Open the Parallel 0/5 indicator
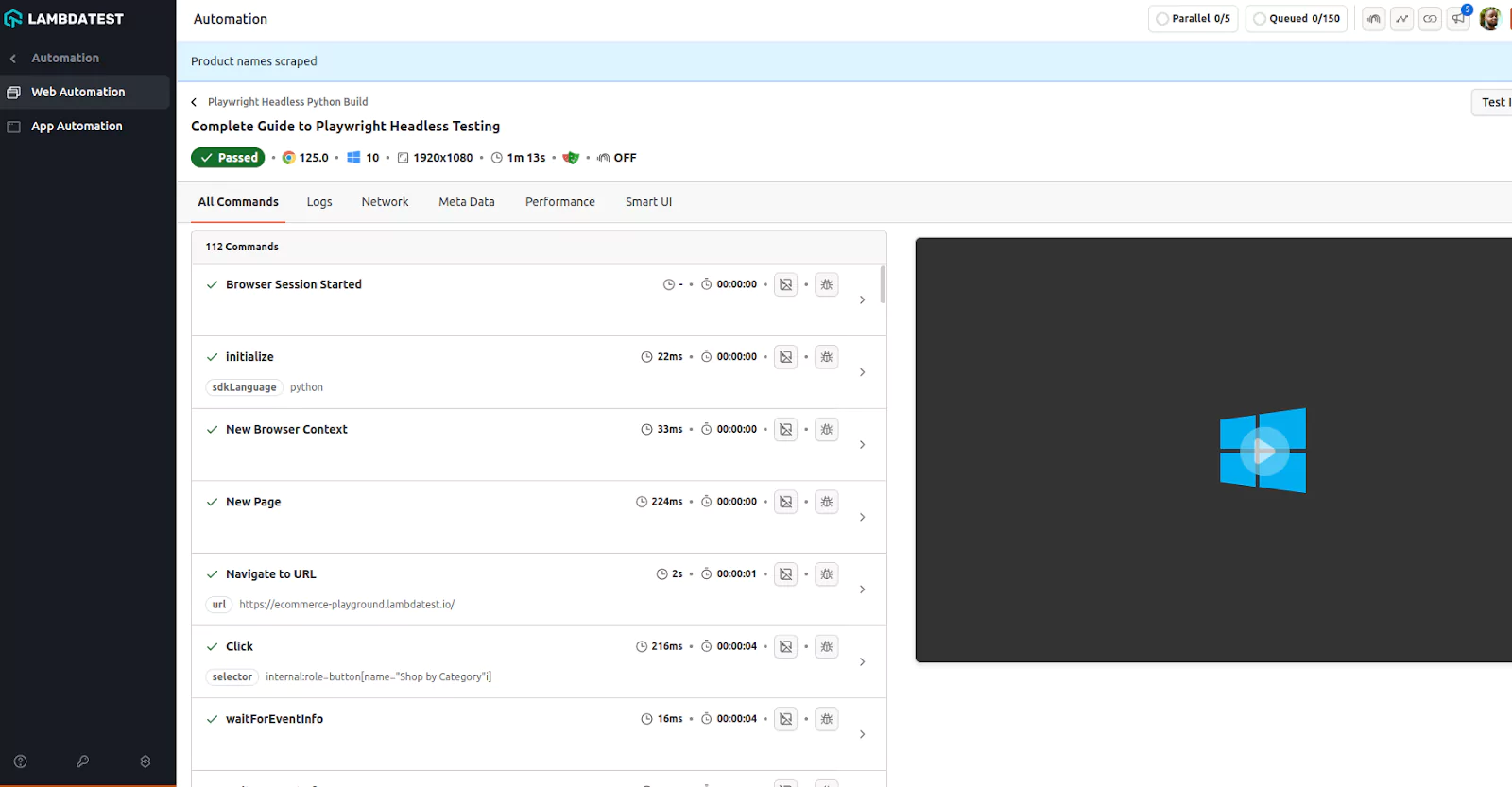Screen dimensions: 1512x787 coord(1193,19)
